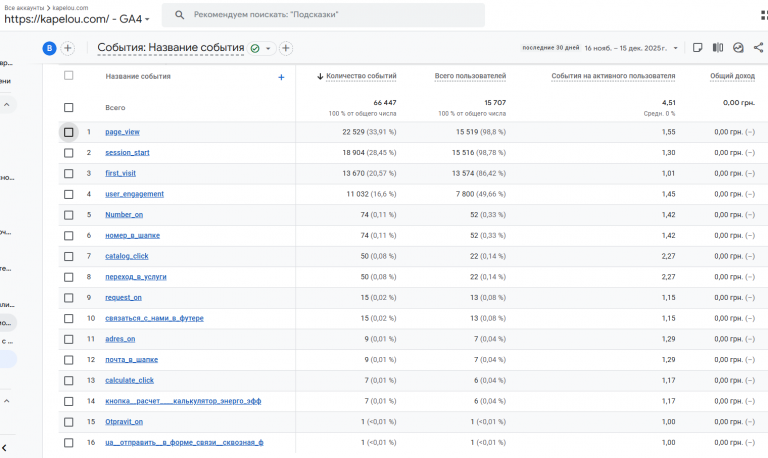Screen dimensions: 768x458
Task: Sort by the 'Количество событий' column
Action: click(x=361, y=76)
